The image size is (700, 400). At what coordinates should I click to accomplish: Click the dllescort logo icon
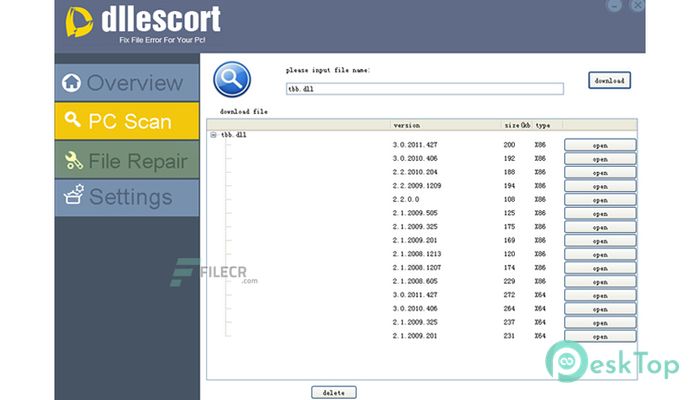click(x=79, y=22)
